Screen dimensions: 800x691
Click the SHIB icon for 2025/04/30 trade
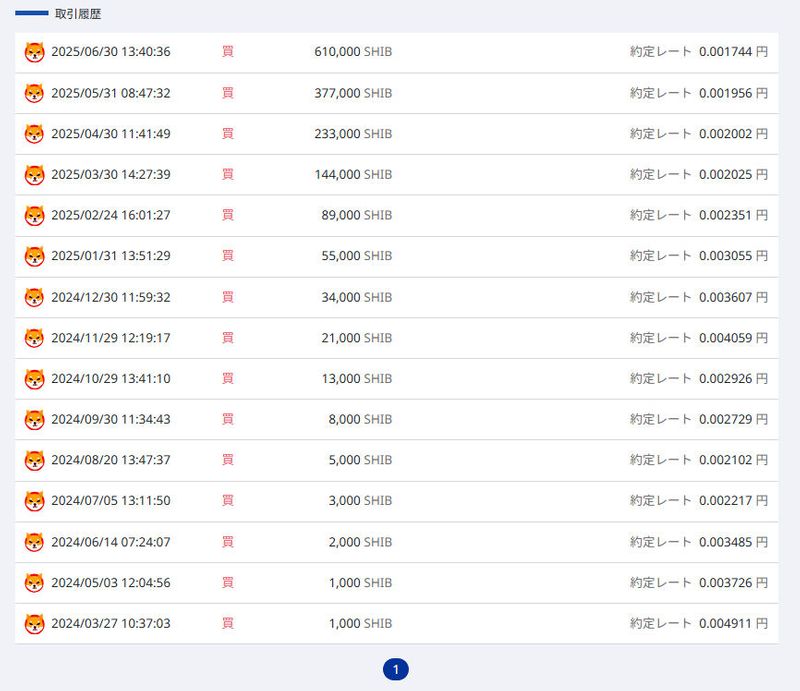point(35,134)
